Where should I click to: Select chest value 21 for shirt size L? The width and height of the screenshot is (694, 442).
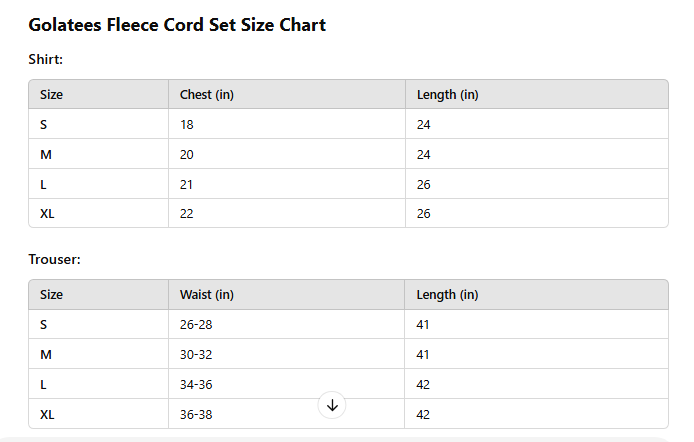click(x=187, y=185)
